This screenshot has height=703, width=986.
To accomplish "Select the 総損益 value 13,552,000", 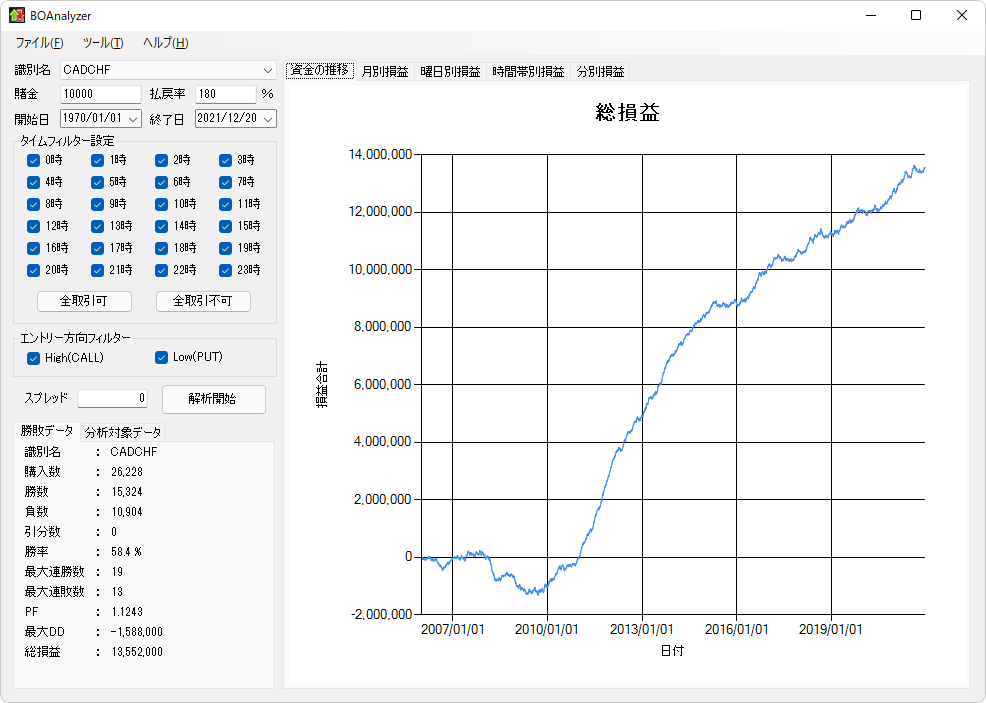I will (137, 652).
